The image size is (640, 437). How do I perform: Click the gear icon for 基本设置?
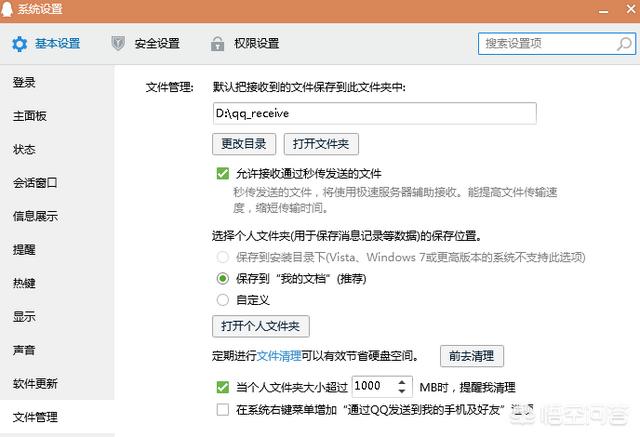pyautogui.click(x=19, y=44)
